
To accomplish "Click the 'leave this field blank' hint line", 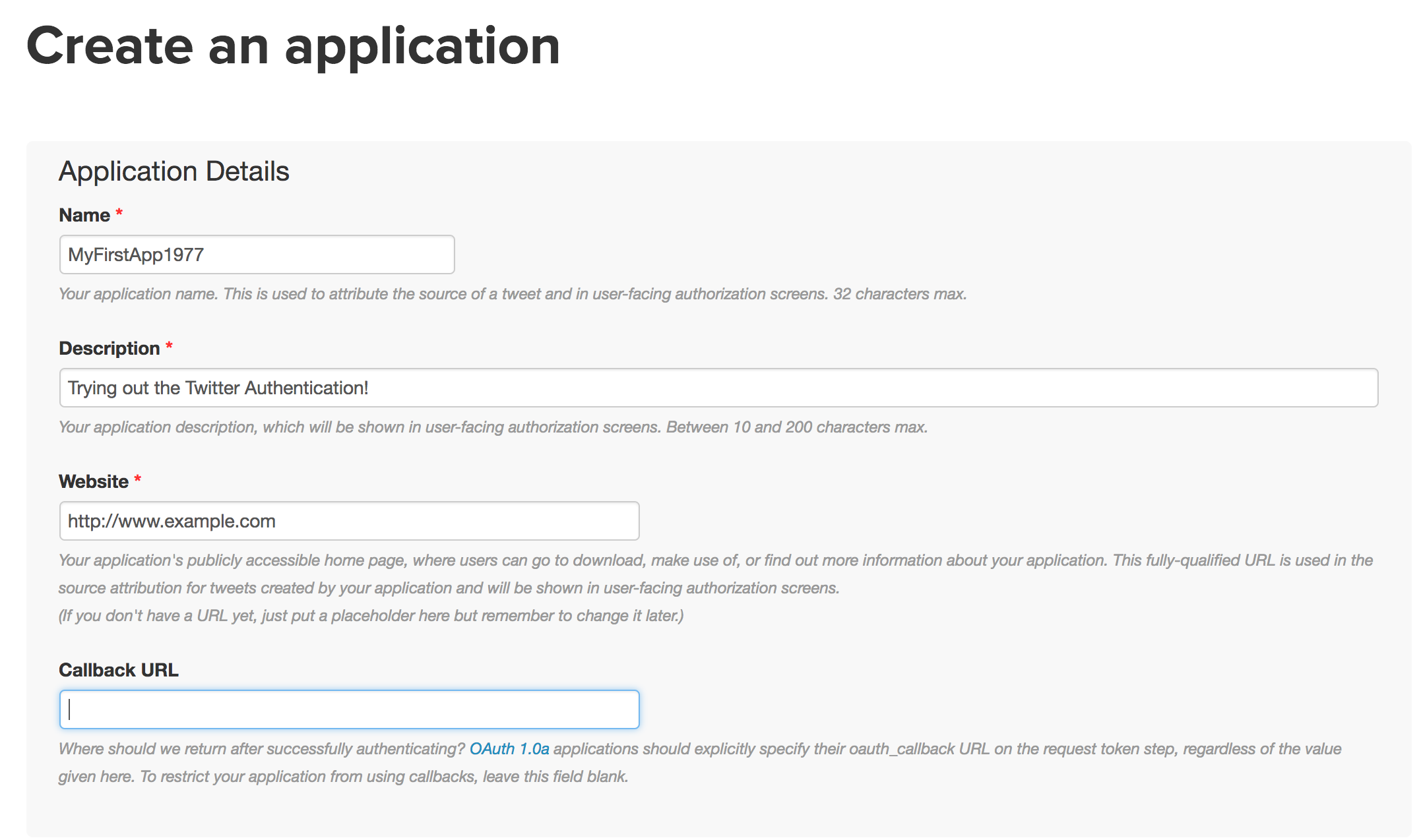I will click(x=343, y=777).
